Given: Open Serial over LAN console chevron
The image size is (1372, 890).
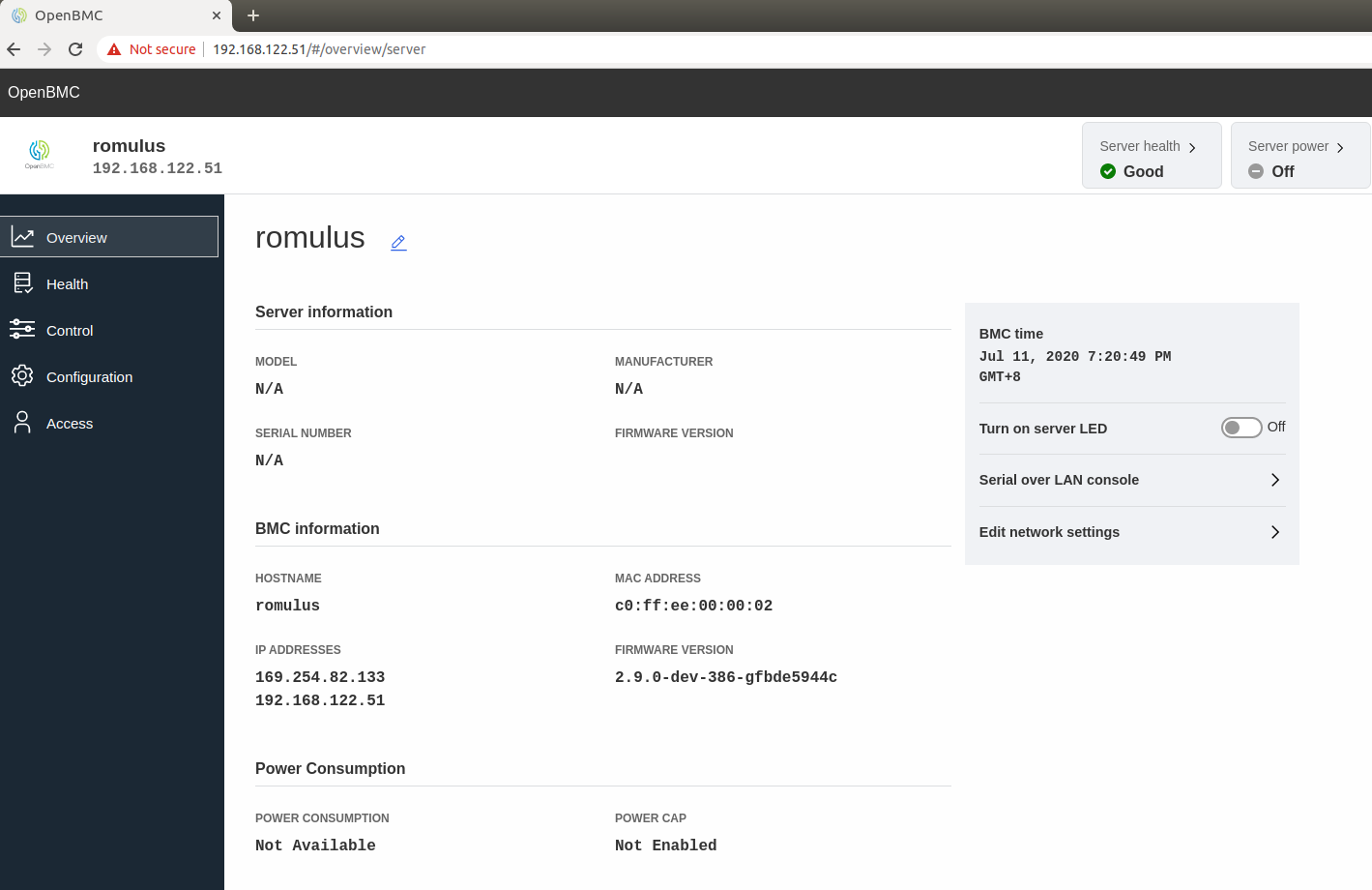Looking at the screenshot, I should point(1275,480).
